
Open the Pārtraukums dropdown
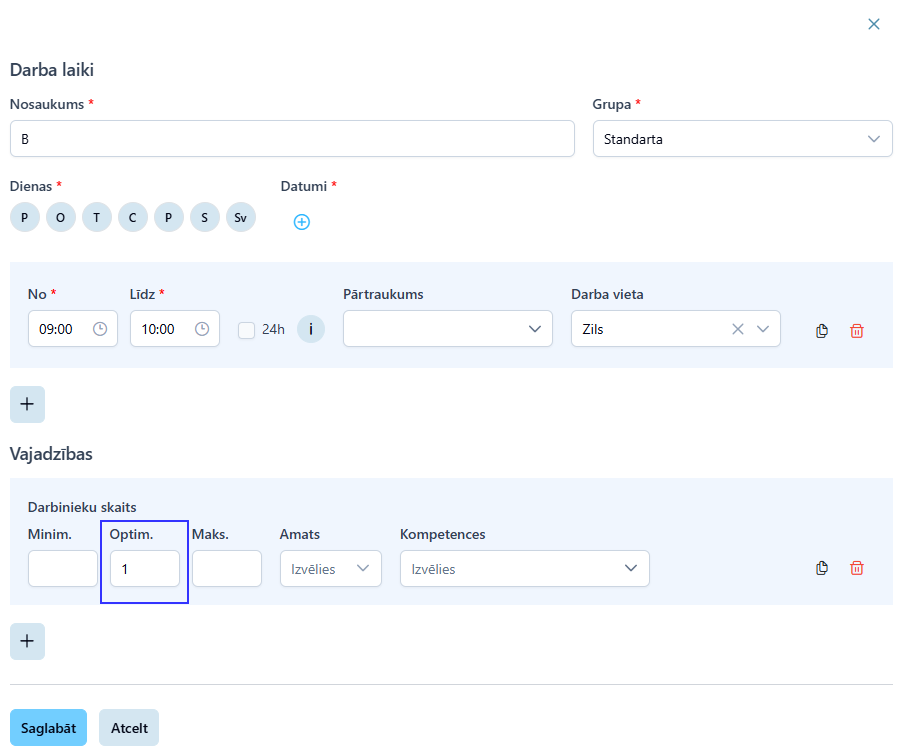pos(447,329)
